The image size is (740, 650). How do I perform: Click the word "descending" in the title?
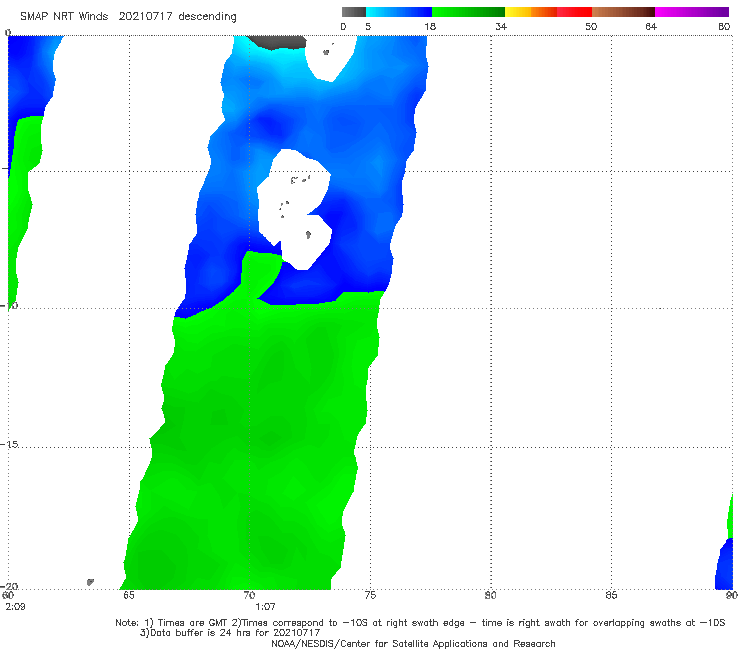208,17
